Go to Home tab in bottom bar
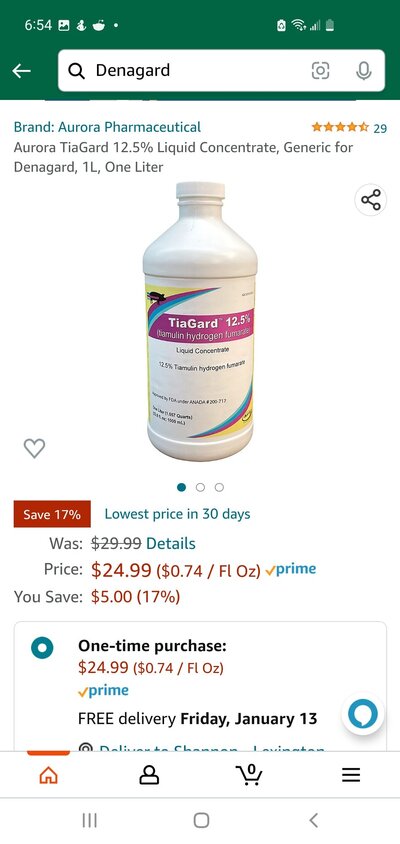 tap(48, 775)
